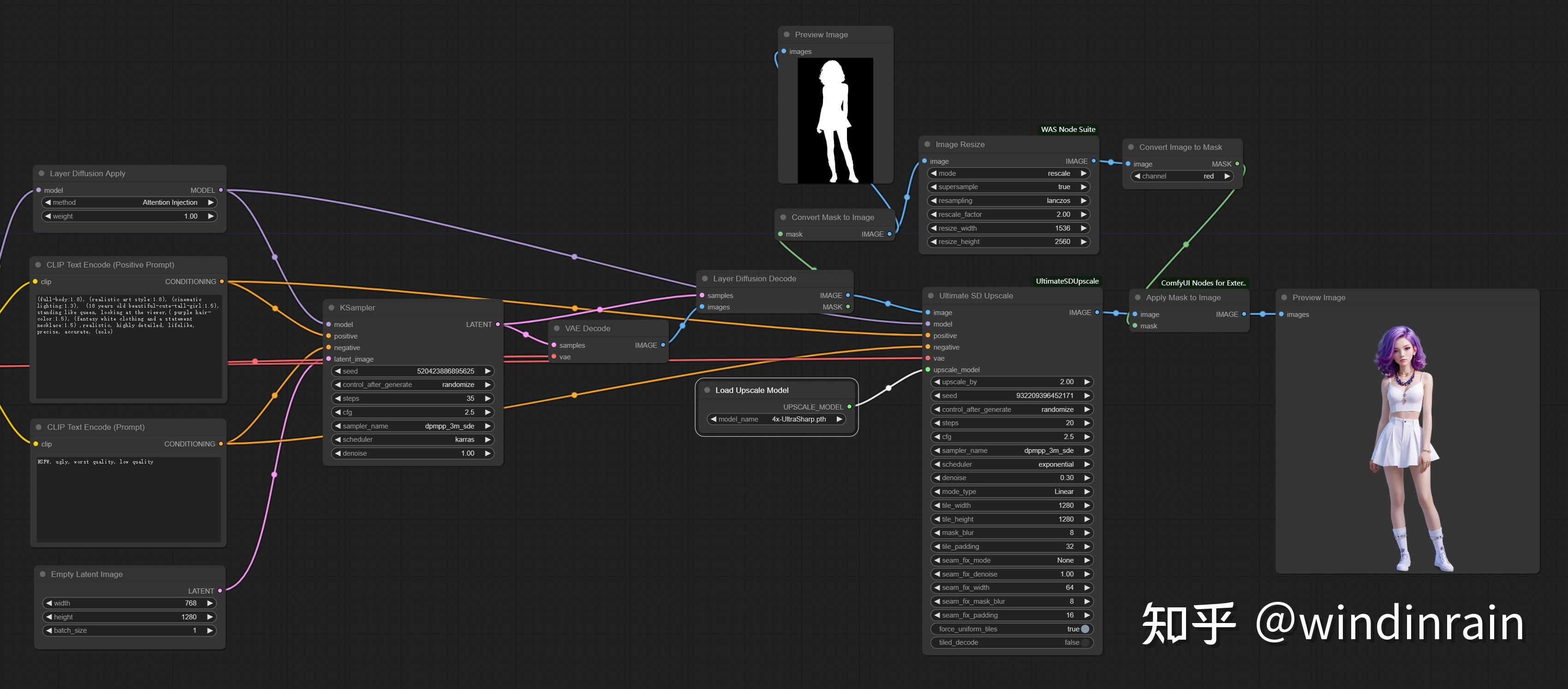This screenshot has width=1568, height=689.
Task: Increase KSampler steps with right arrow
Action: click(x=488, y=398)
